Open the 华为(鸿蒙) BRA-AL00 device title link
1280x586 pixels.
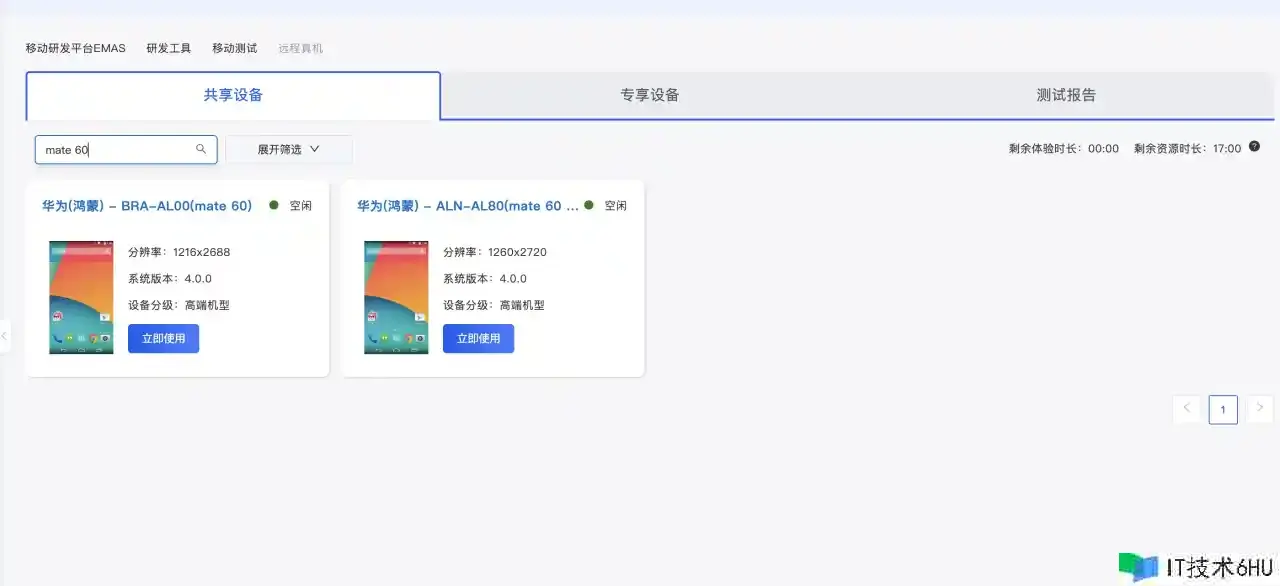coord(147,206)
